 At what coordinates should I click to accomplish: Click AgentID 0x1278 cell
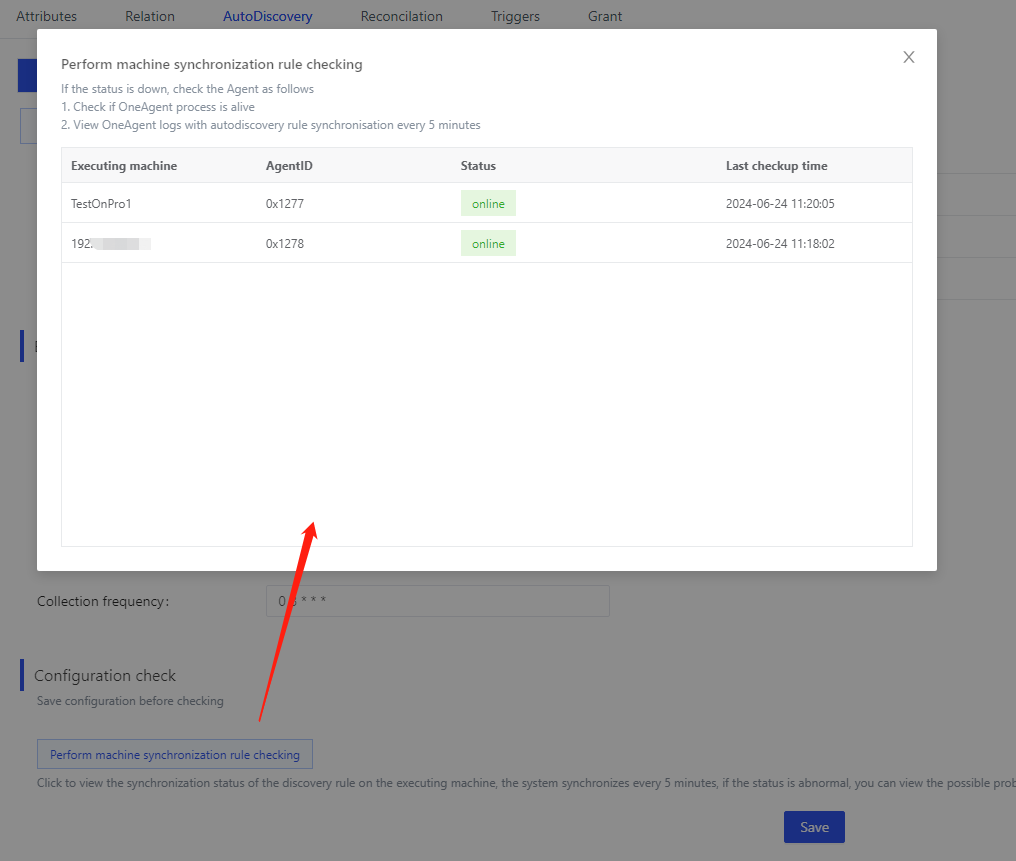tap(284, 244)
